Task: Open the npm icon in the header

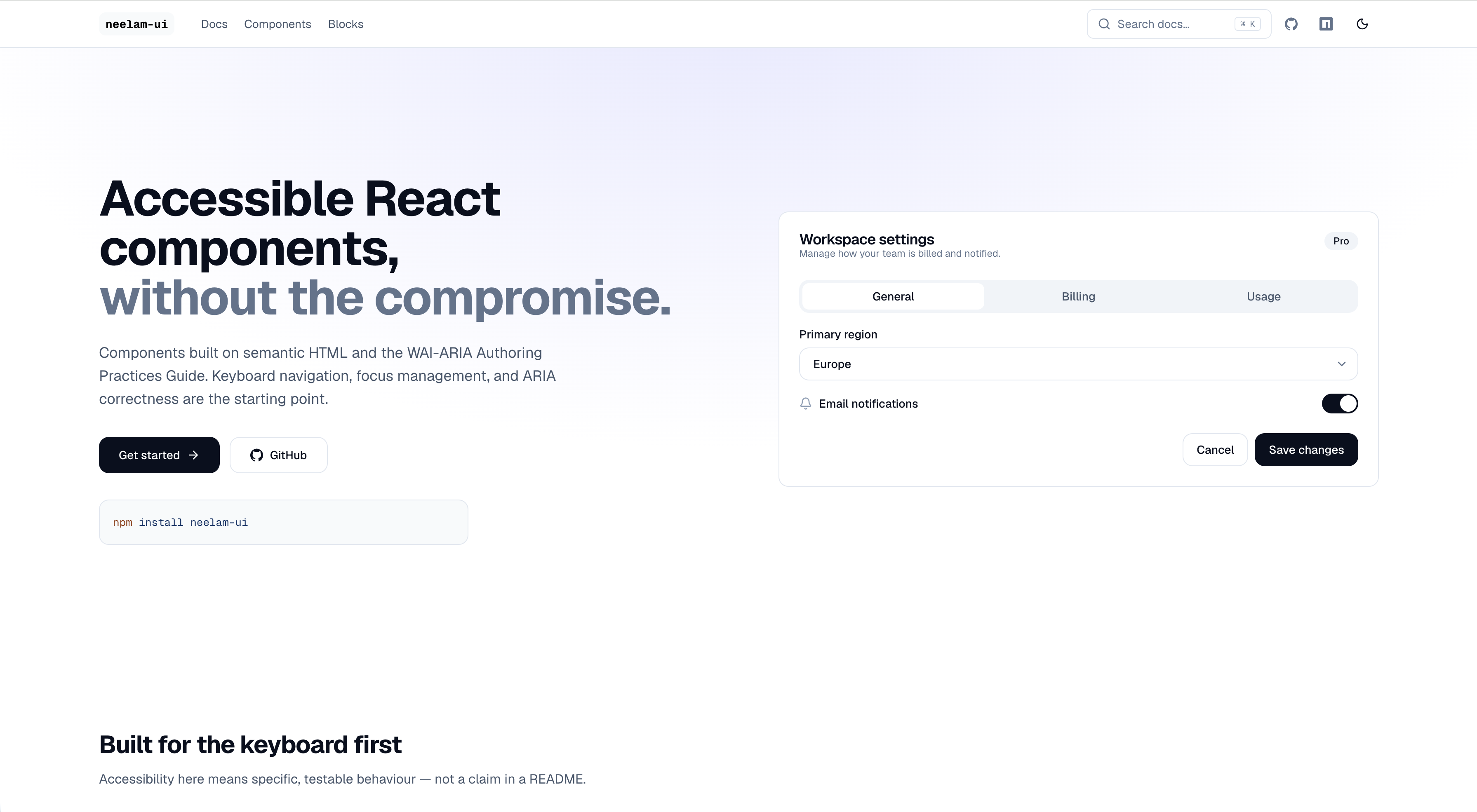Action: click(x=1326, y=24)
